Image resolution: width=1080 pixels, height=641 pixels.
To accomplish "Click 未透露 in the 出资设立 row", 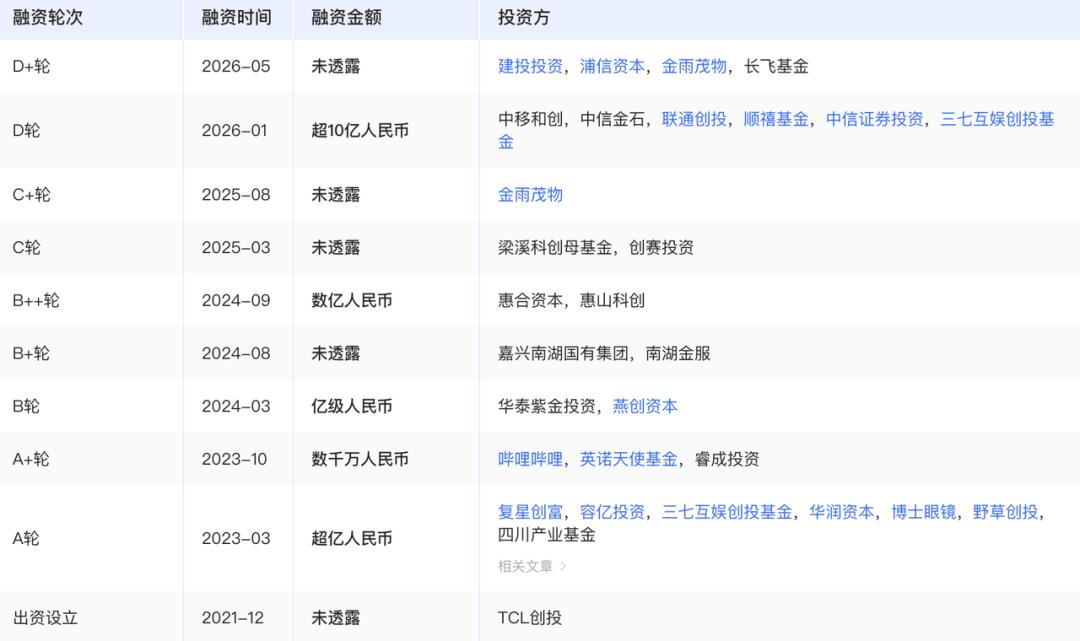I will pyautogui.click(x=336, y=618).
